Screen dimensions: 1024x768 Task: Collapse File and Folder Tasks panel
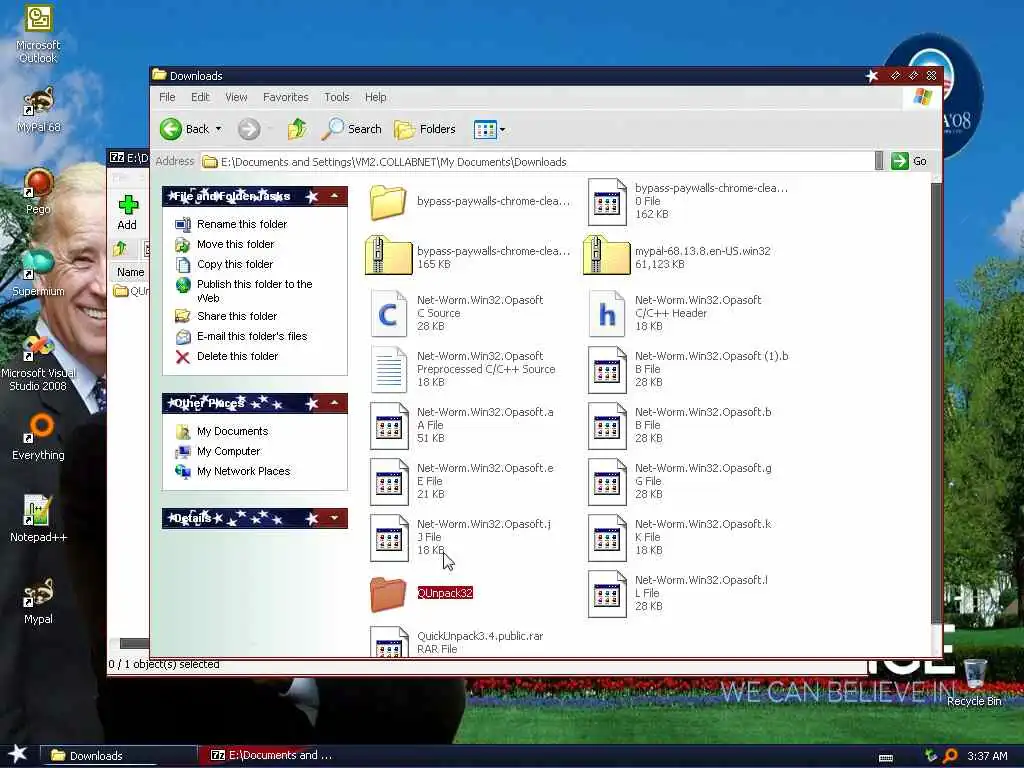[334, 196]
